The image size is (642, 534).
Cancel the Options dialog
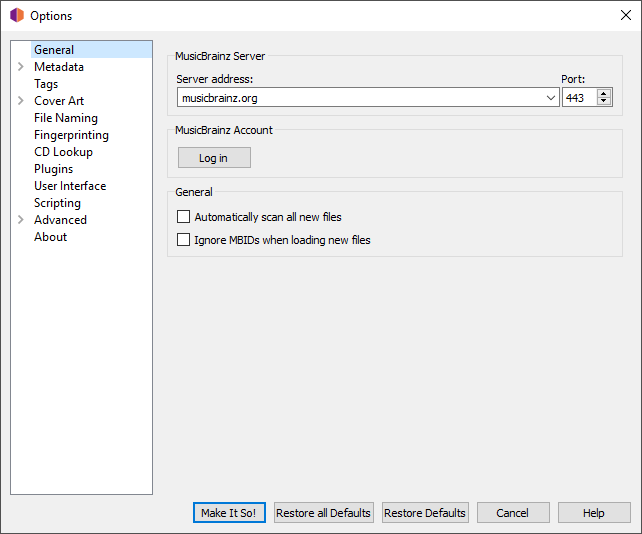pyautogui.click(x=513, y=512)
